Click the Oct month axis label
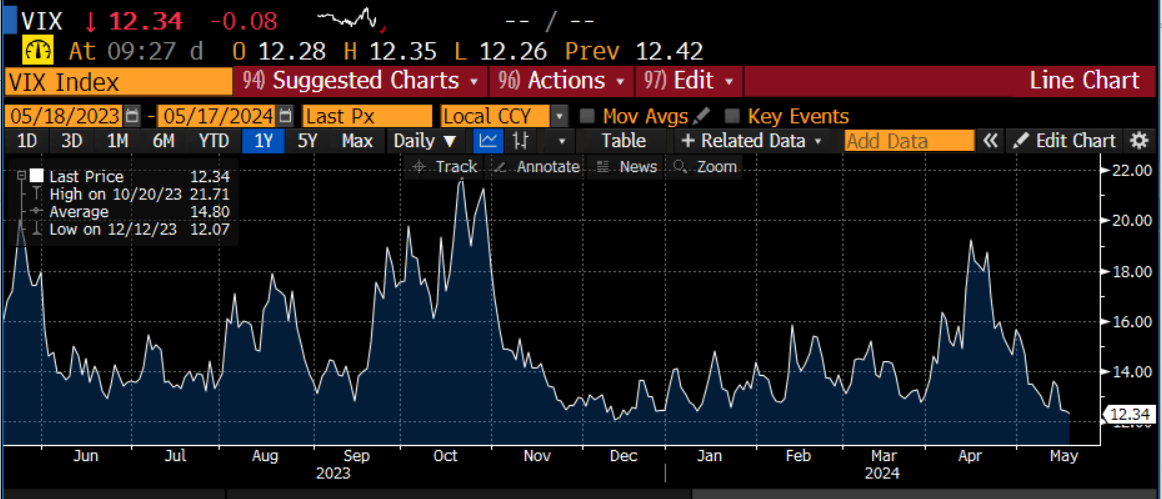This screenshot has height=499, width=1162. point(446,455)
